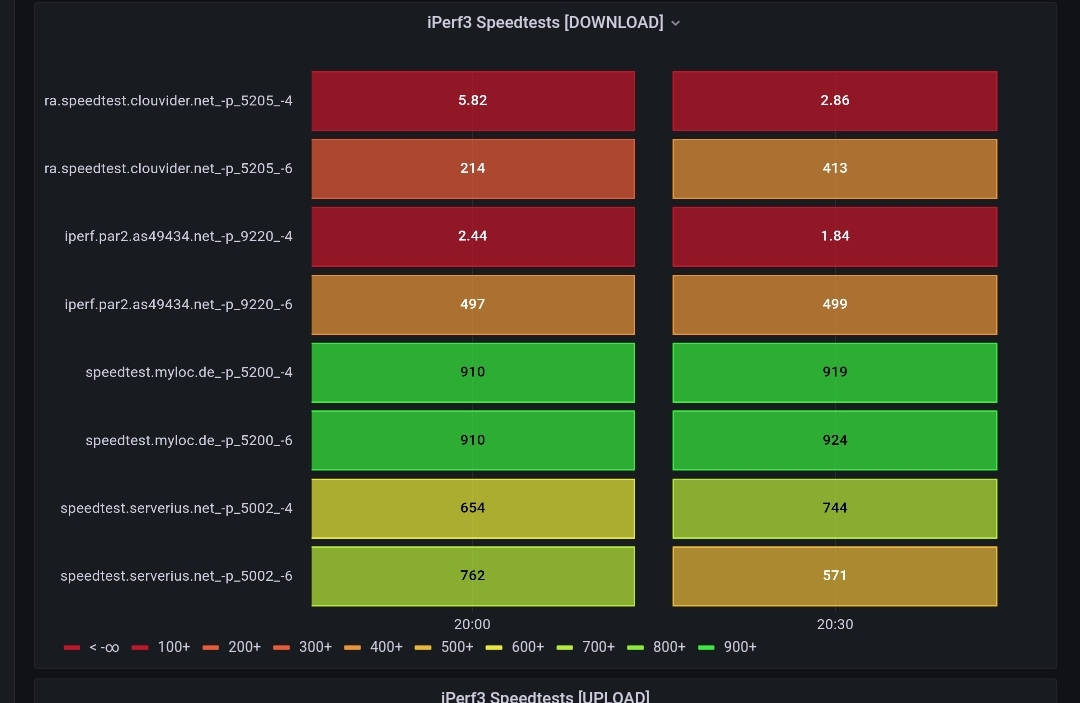Select the 413 heatmap cell
The image size is (1080, 703).
click(x=835, y=169)
